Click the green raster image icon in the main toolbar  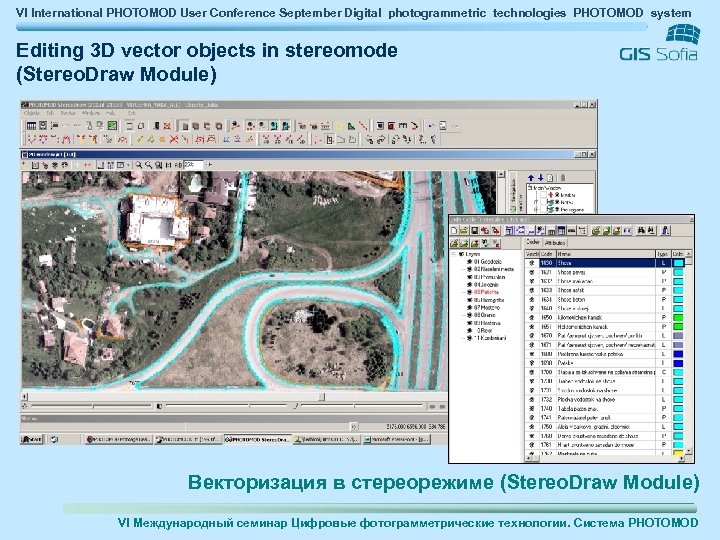[x=112, y=125]
